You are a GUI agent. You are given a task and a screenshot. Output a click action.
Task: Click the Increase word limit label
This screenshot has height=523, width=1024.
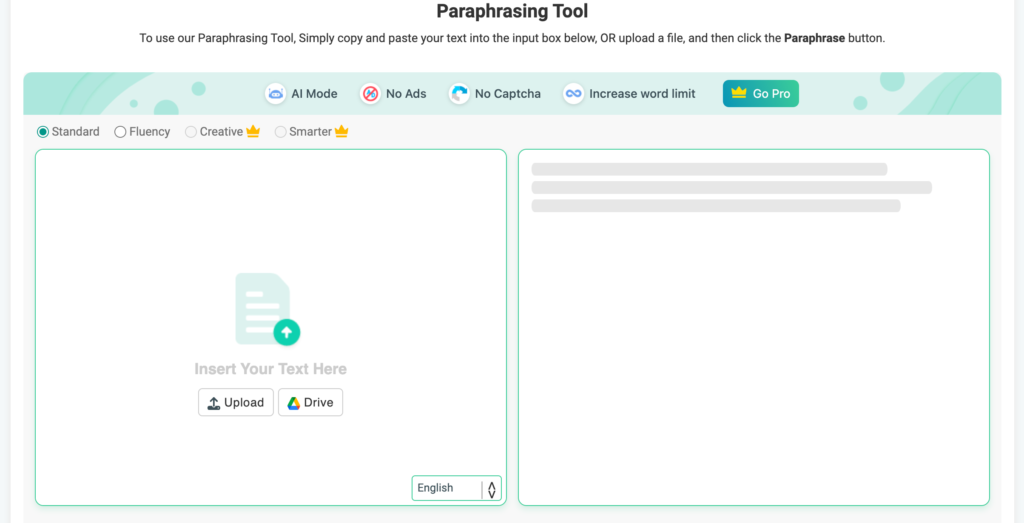642,94
